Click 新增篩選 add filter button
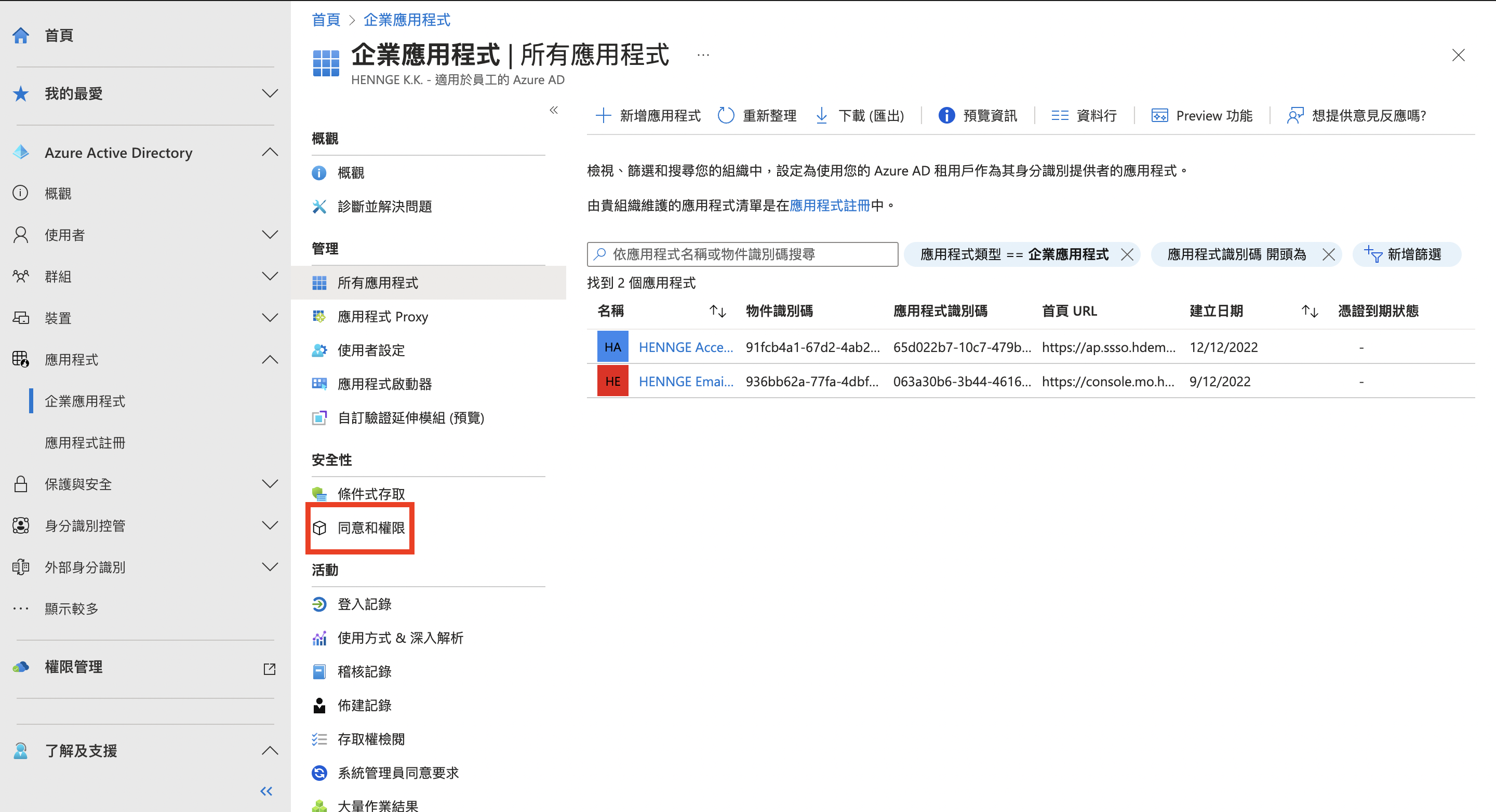Viewport: 1496px width, 812px height. (x=1406, y=254)
